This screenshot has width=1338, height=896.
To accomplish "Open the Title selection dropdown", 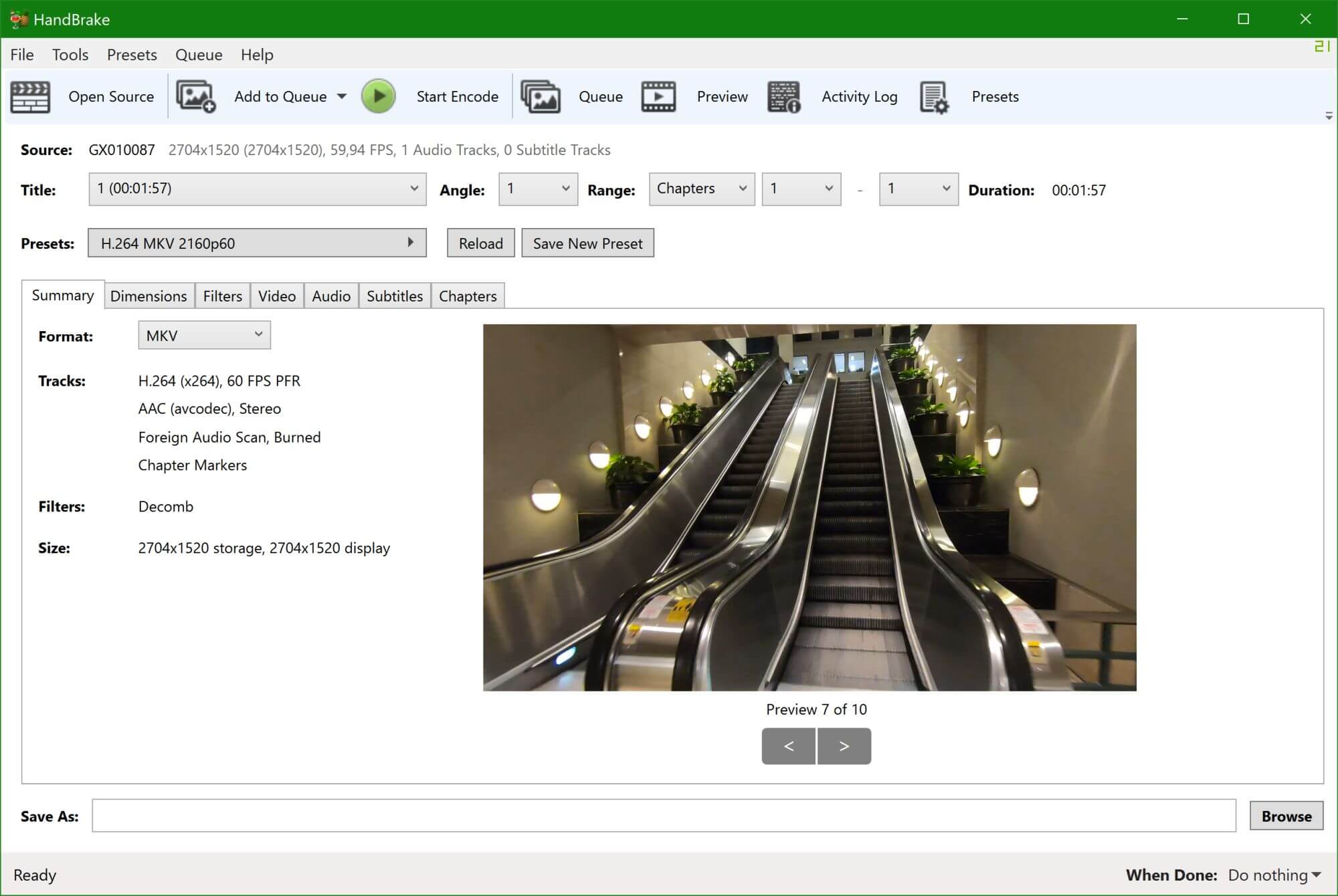I will click(257, 189).
